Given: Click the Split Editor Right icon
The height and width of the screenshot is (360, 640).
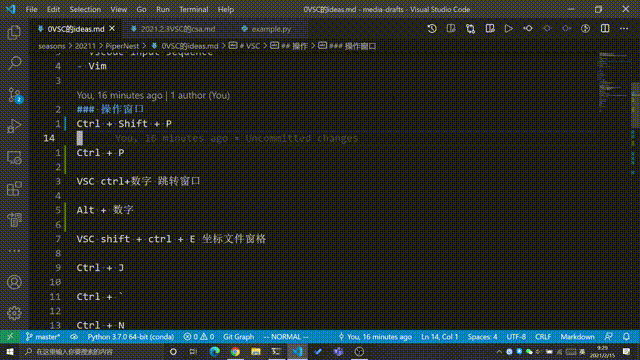Looking at the screenshot, I should point(605,29).
